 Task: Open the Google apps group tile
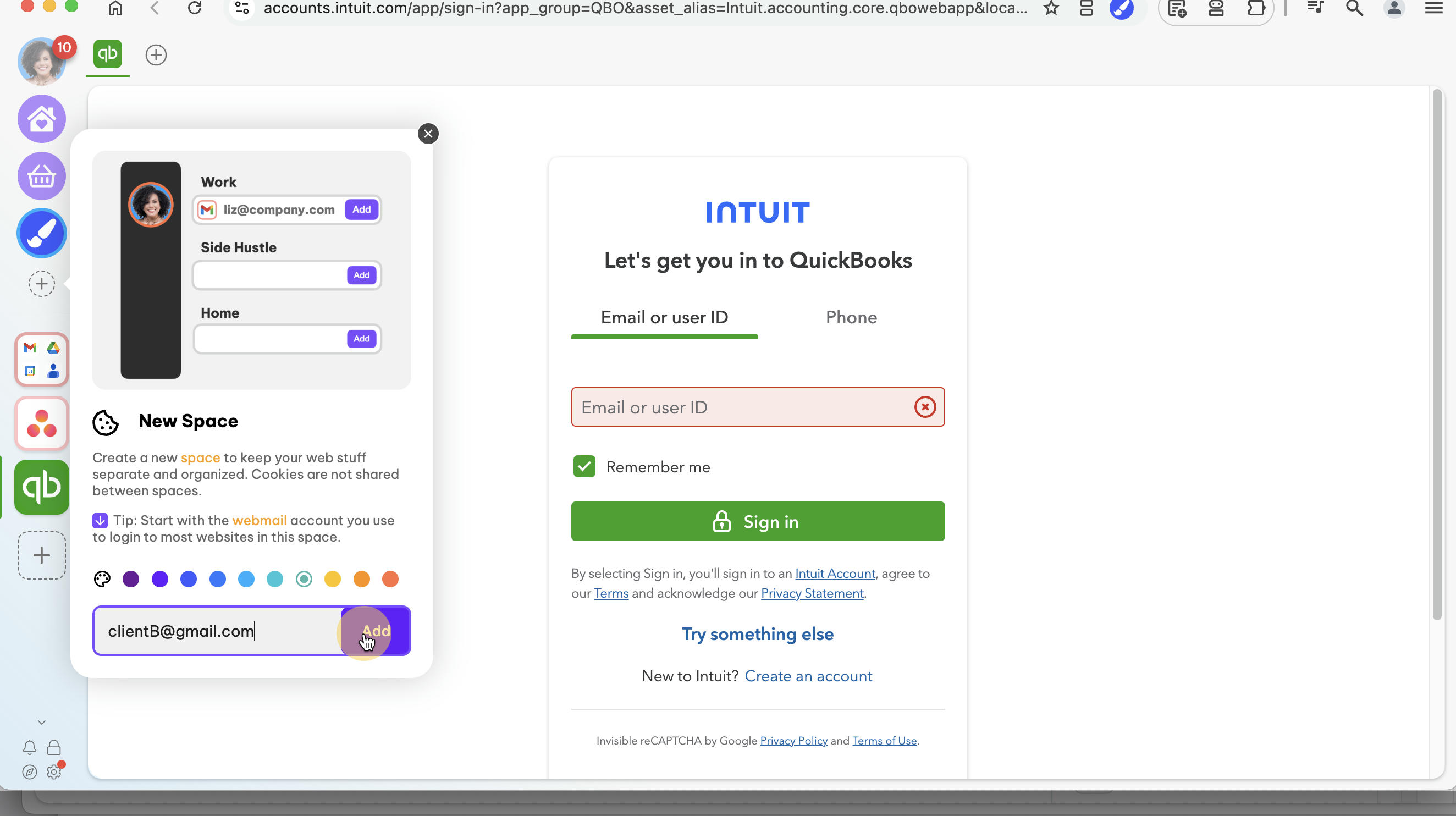click(42, 360)
